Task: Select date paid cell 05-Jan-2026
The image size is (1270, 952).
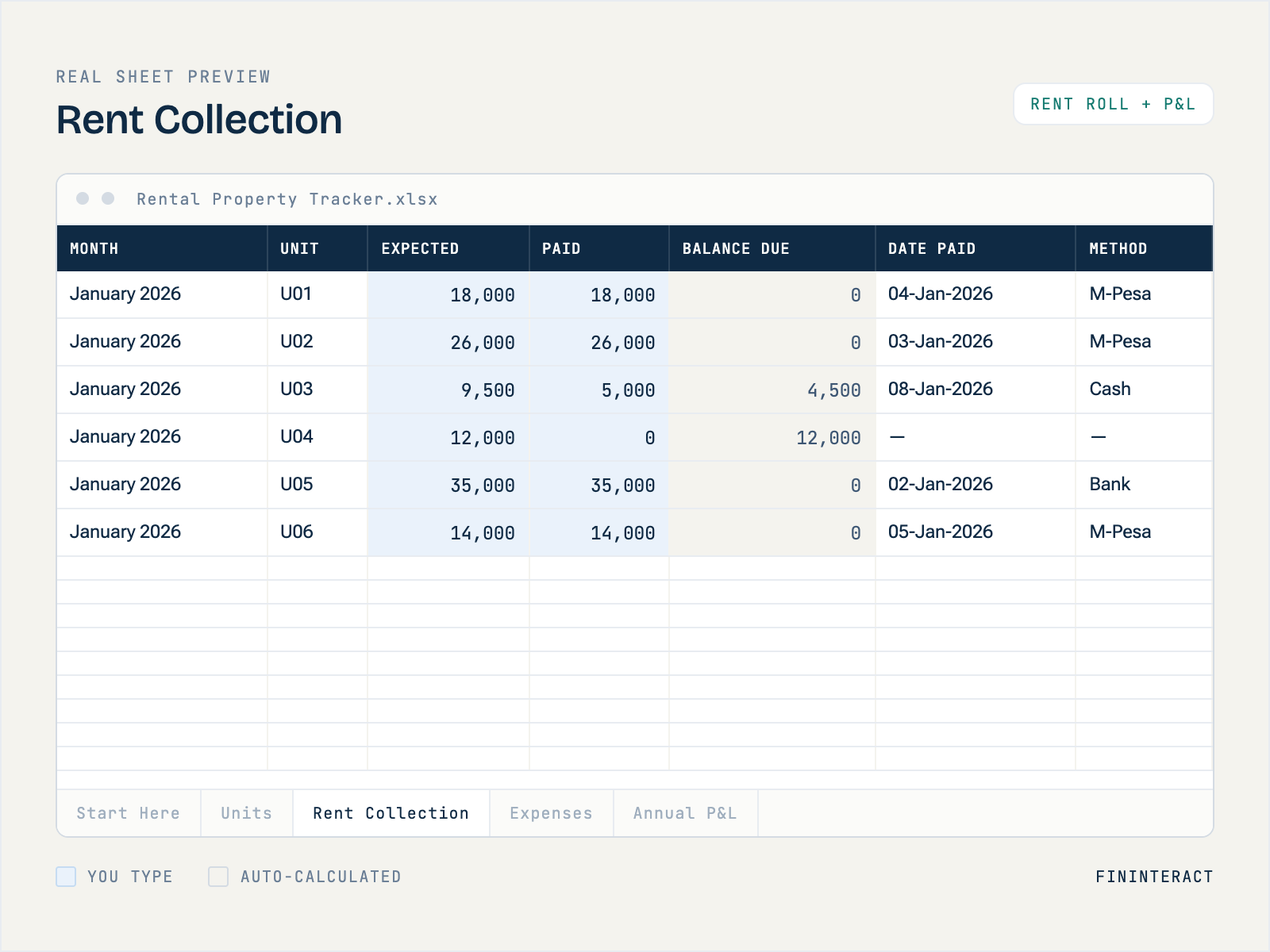Action: [976, 532]
